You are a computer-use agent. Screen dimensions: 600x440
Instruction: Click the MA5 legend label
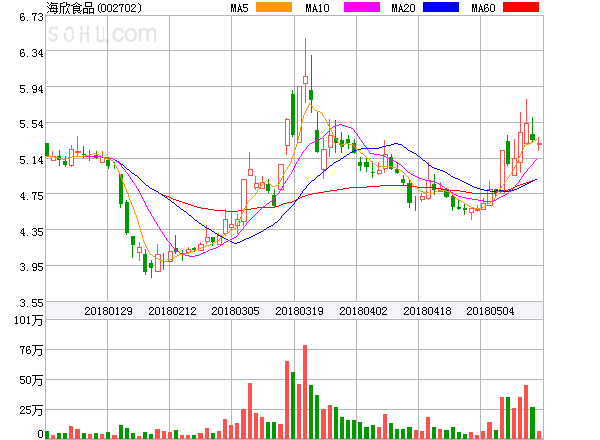(240, 8)
